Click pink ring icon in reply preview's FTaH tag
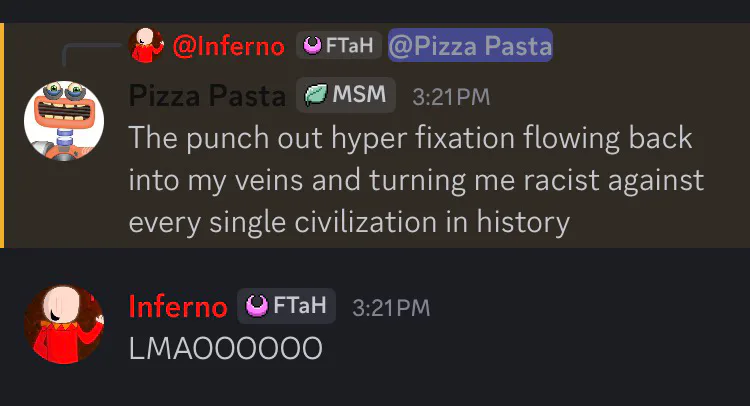This screenshot has height=406, width=750. tap(312, 46)
